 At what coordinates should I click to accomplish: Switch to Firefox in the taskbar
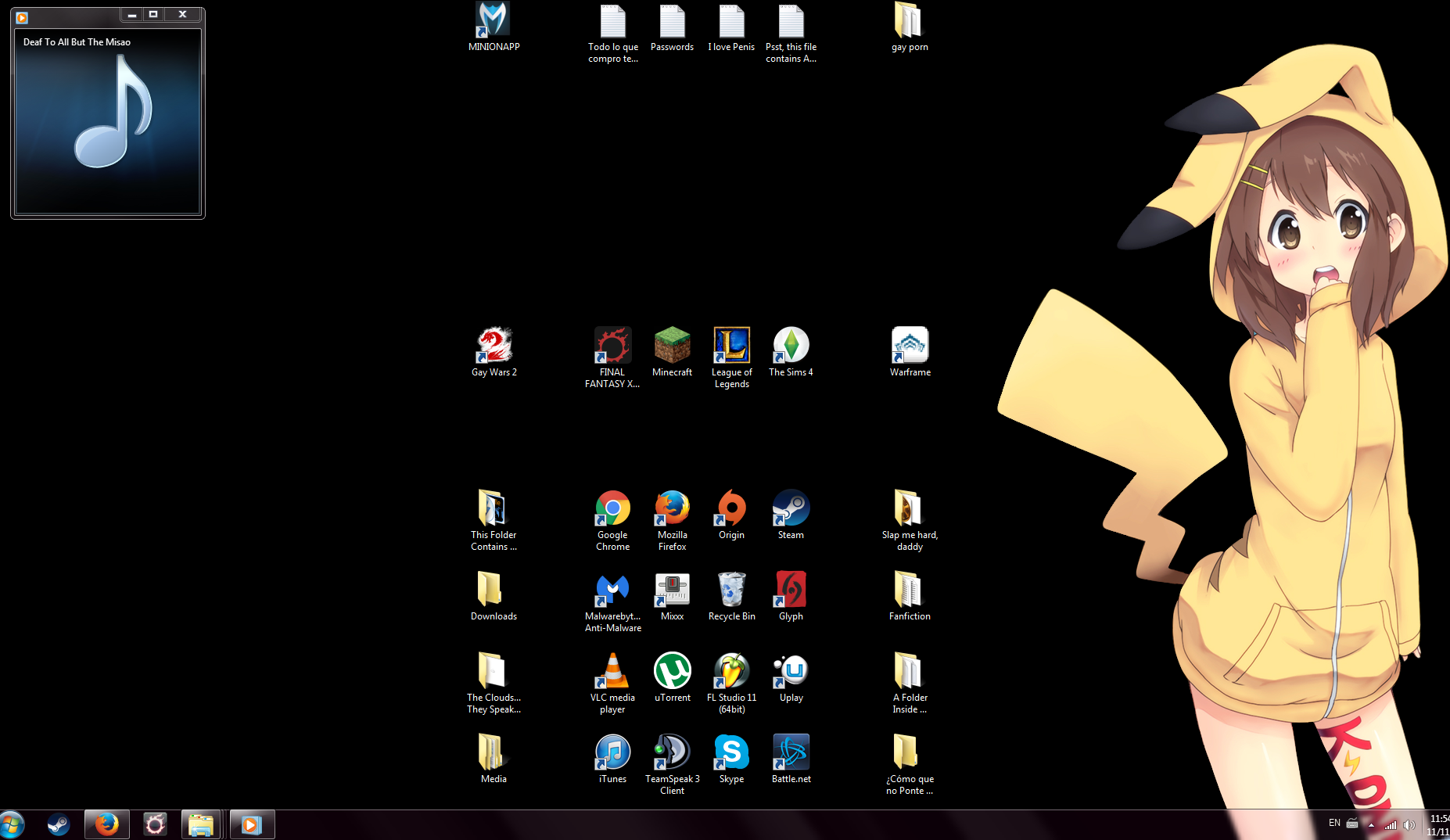107,824
